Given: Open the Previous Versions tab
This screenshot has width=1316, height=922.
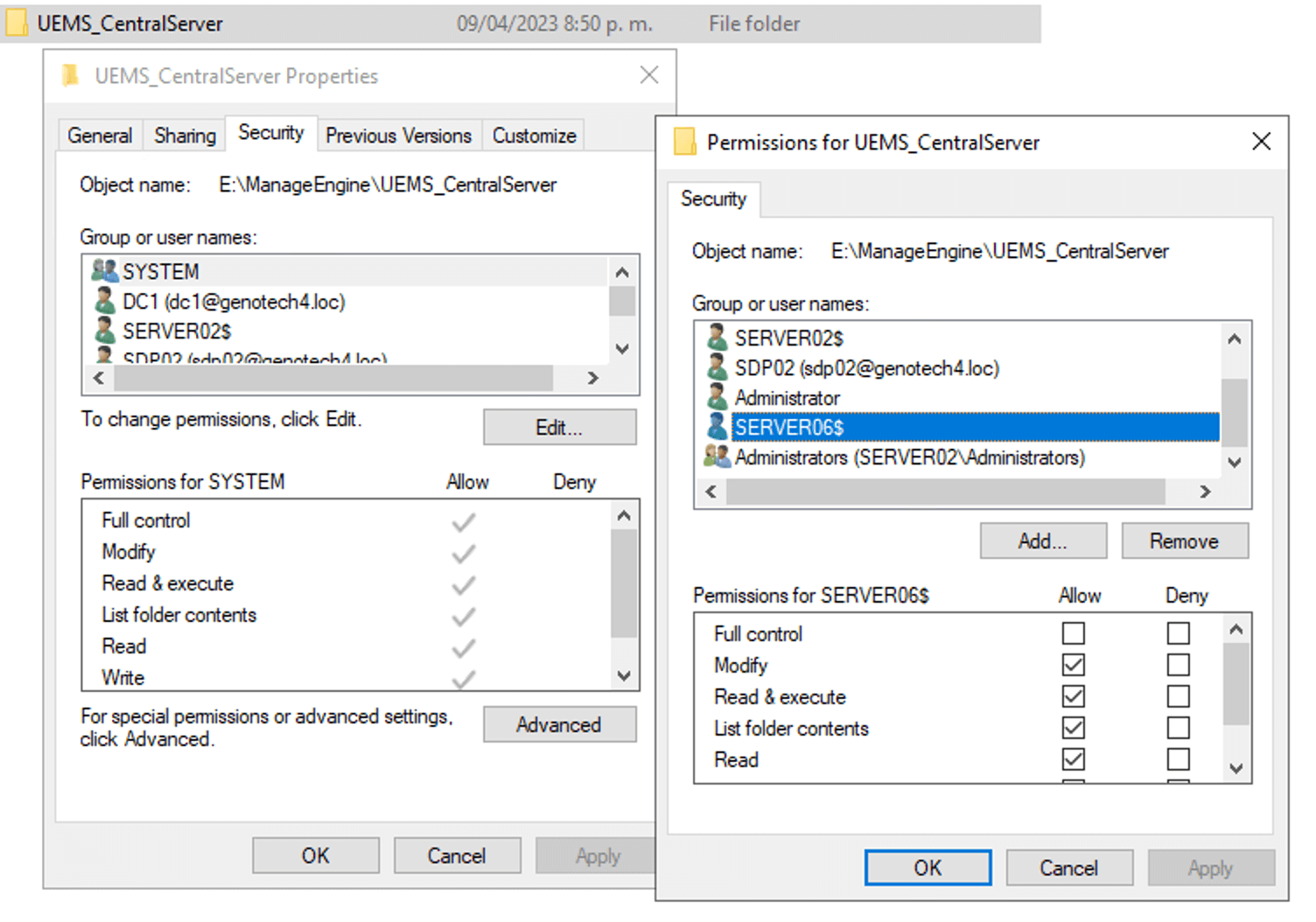Looking at the screenshot, I should [399, 136].
